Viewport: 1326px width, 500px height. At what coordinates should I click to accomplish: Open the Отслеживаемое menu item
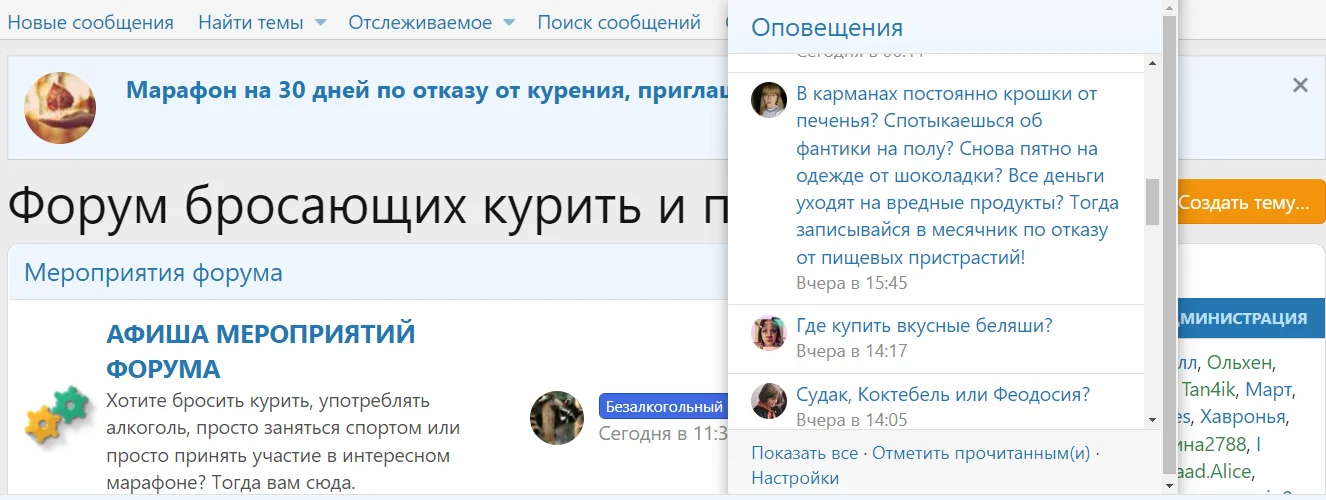coord(420,22)
